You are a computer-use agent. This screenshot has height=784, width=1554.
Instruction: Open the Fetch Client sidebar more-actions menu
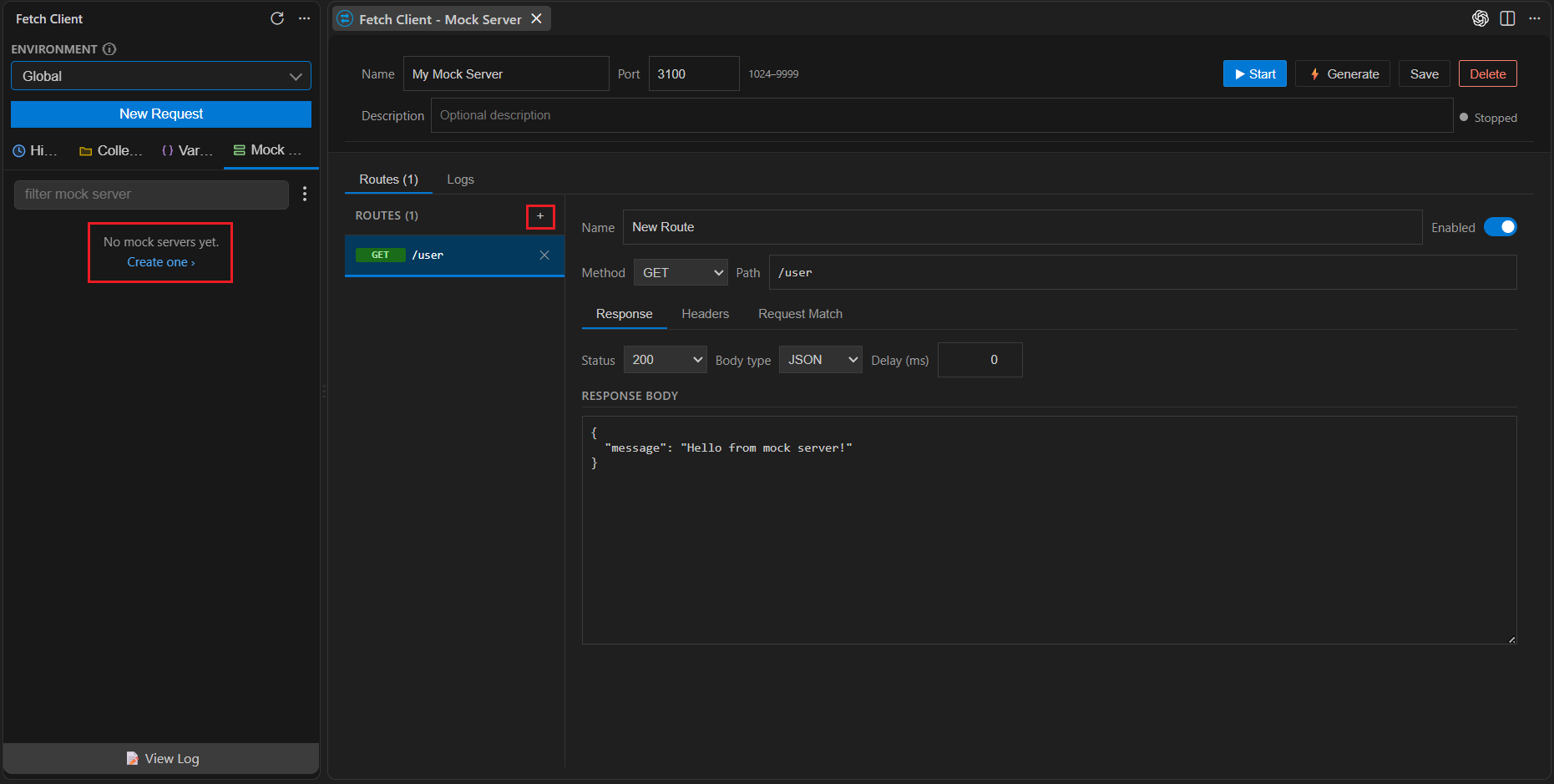pos(305,18)
